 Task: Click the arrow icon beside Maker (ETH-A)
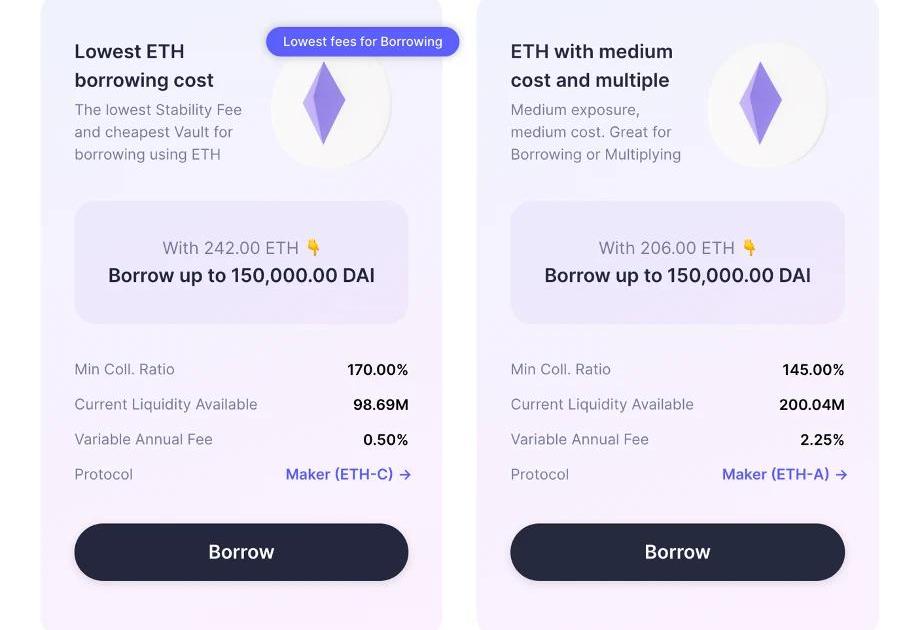(841, 475)
